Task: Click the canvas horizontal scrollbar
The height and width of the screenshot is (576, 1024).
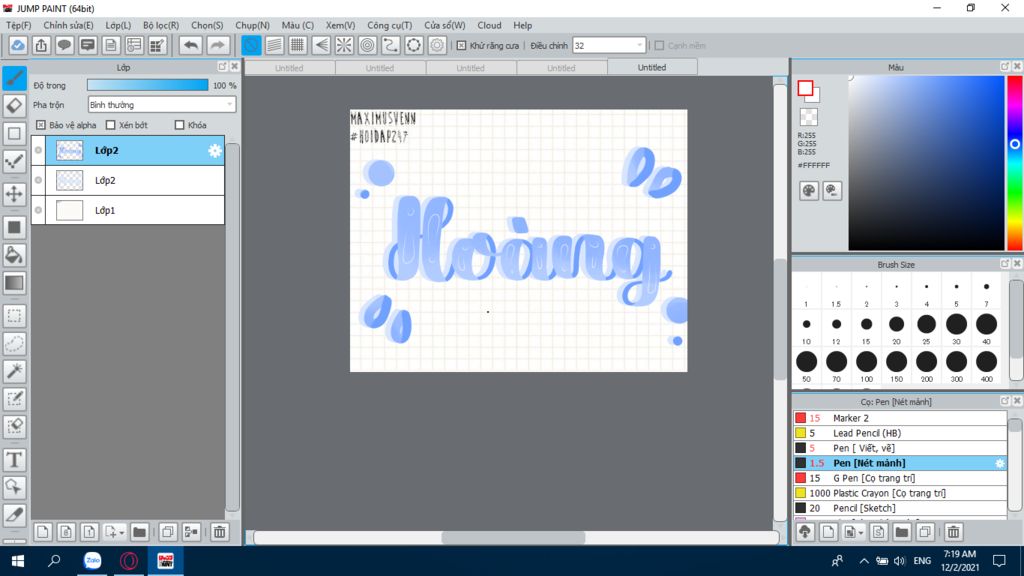Action: [x=512, y=537]
